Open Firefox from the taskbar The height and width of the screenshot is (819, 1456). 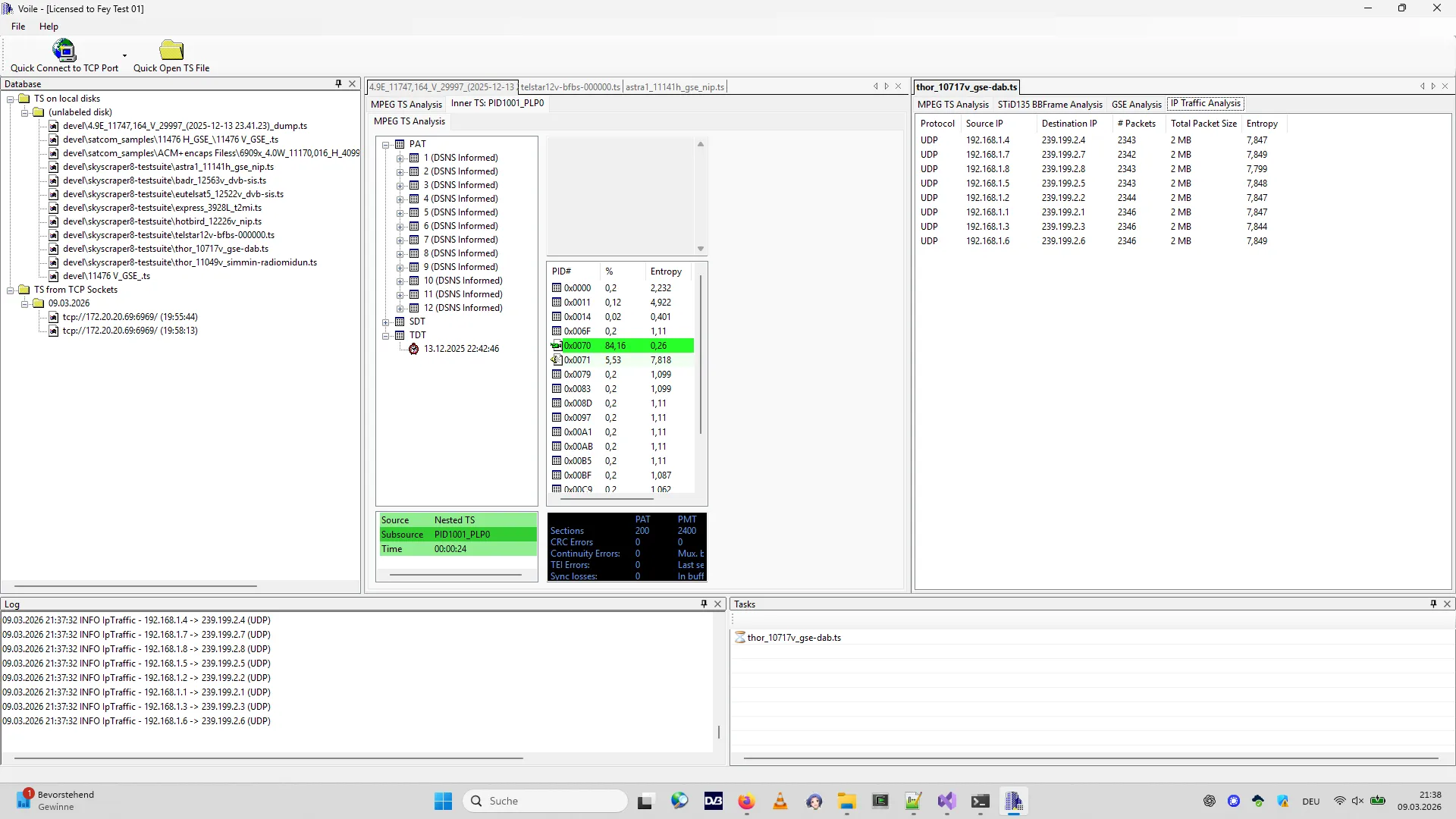point(746,802)
